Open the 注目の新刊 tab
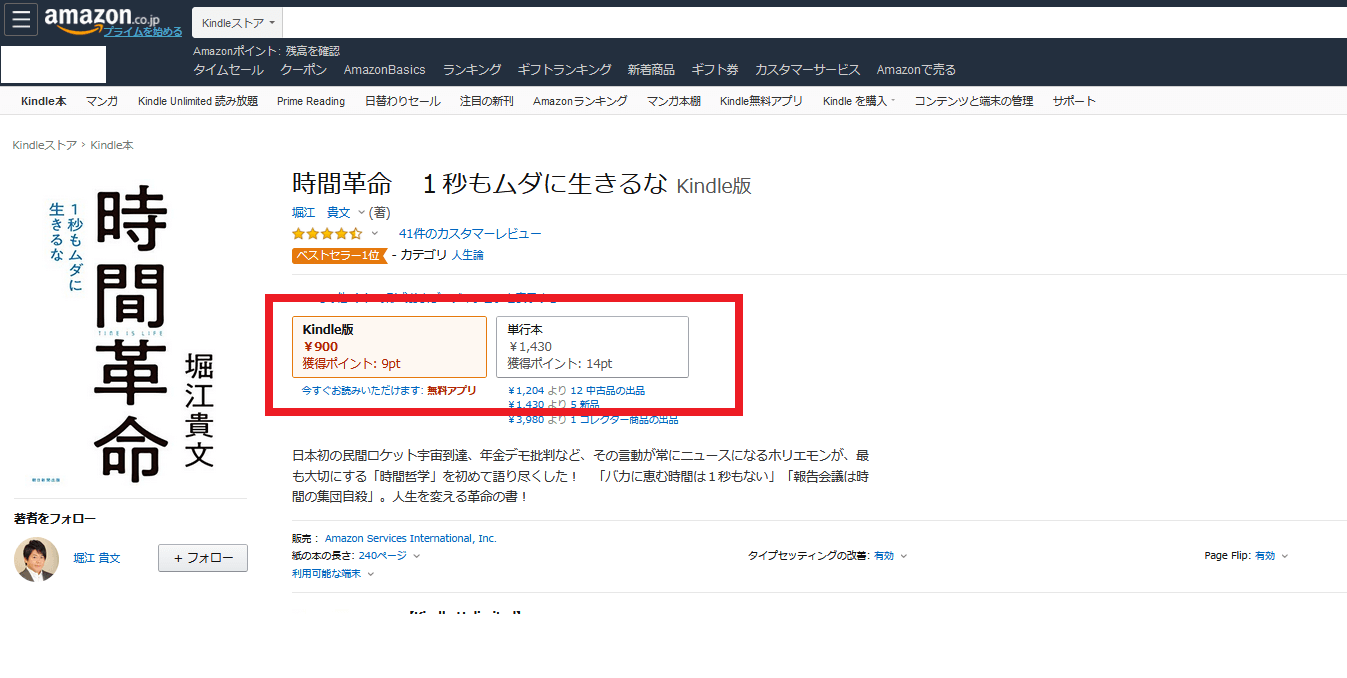1347x678 pixels. click(x=487, y=101)
